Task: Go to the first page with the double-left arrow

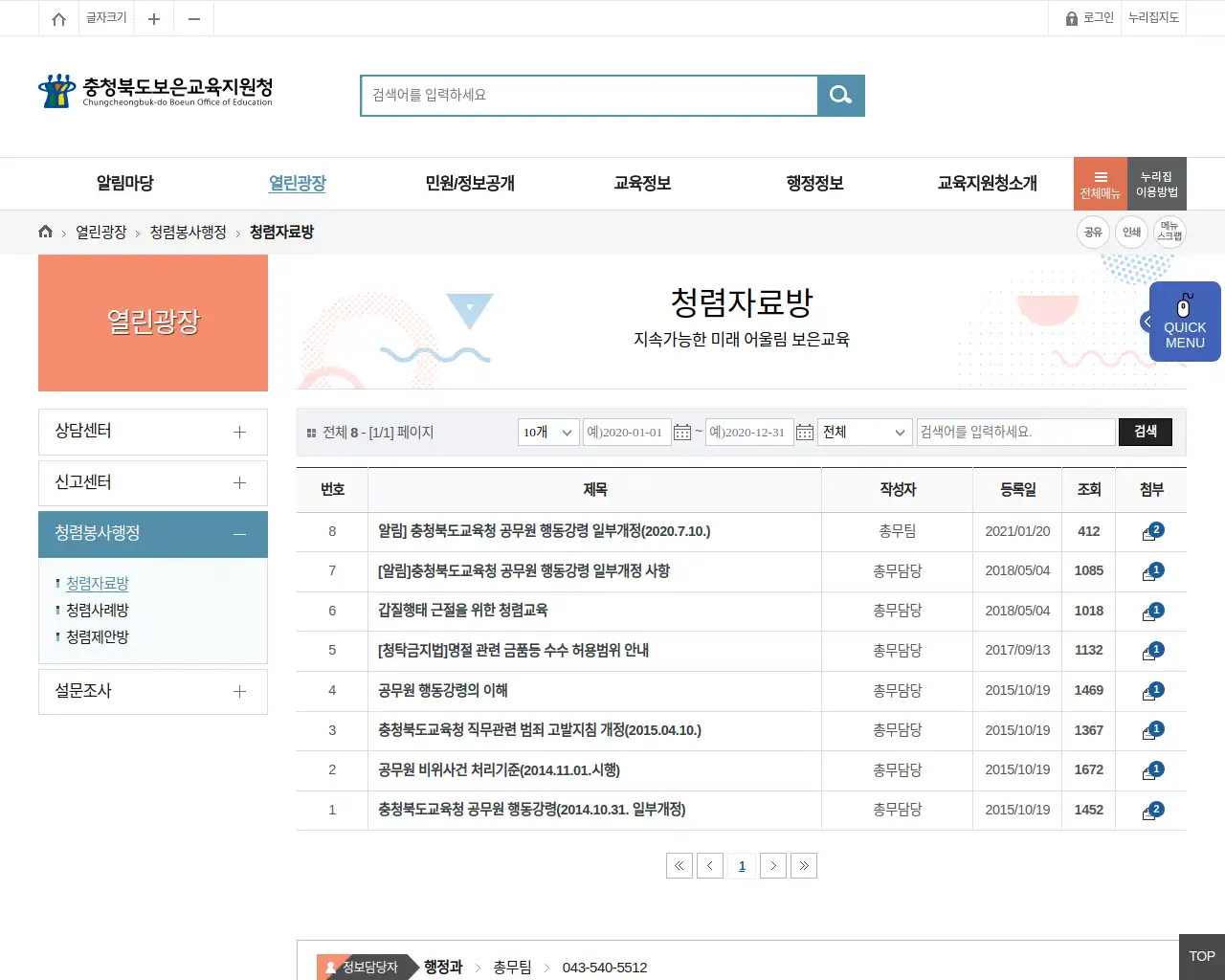Action: 679,866
